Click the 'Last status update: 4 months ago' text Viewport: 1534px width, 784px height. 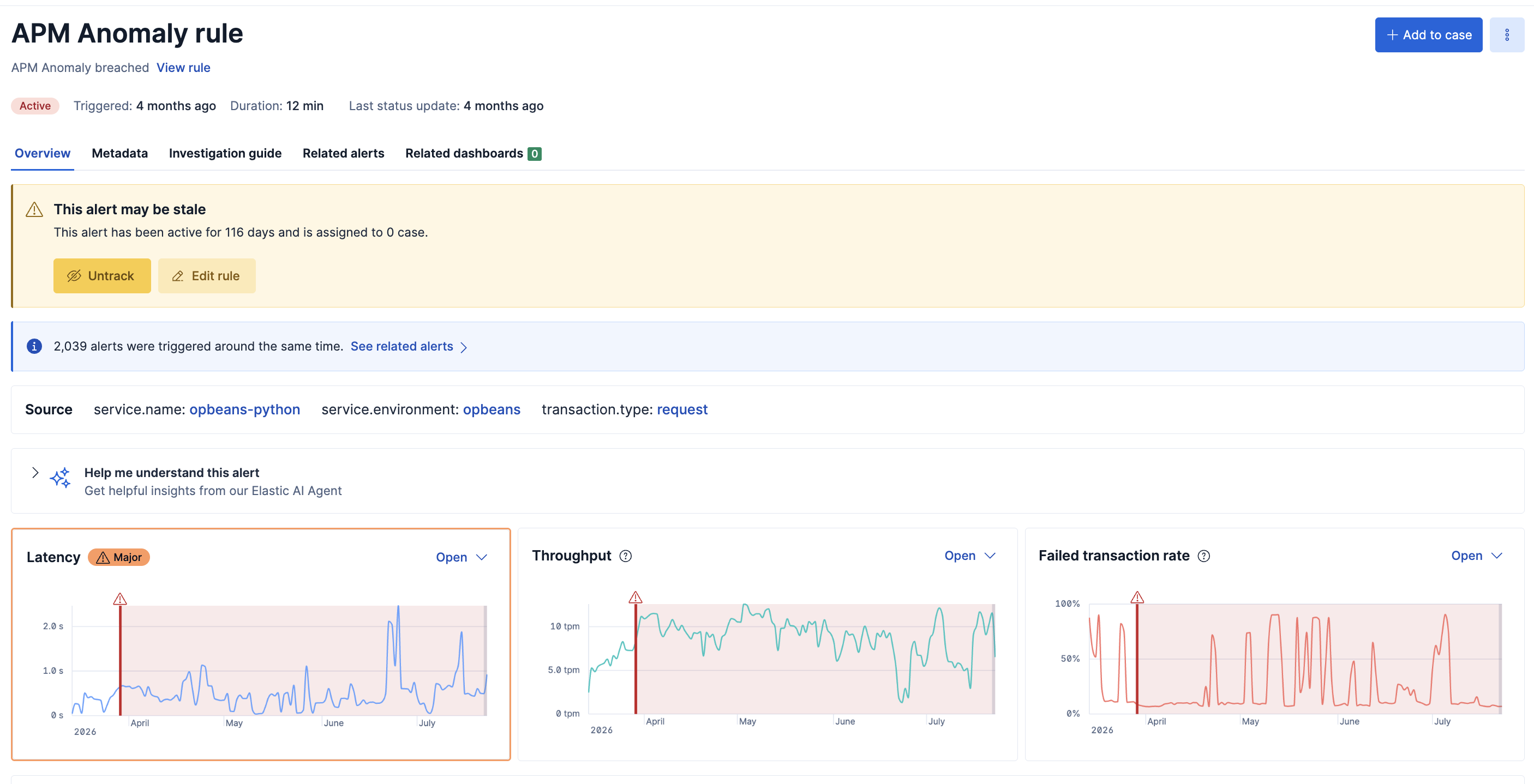click(x=446, y=105)
